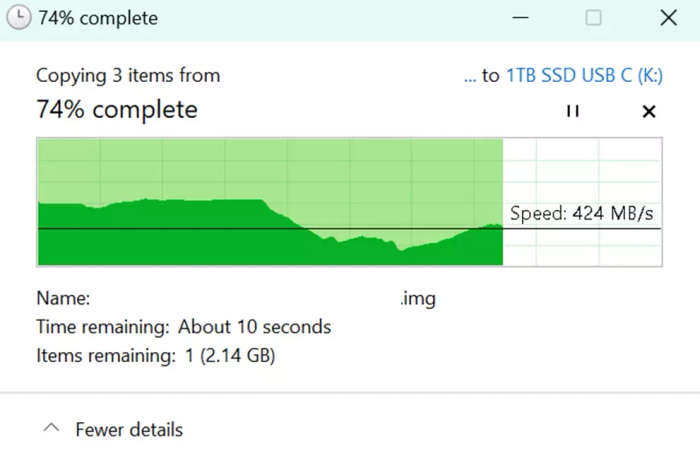The width and height of the screenshot is (700, 456).
Task: Collapse the view with the Fewer details chevron
Action: (51, 428)
